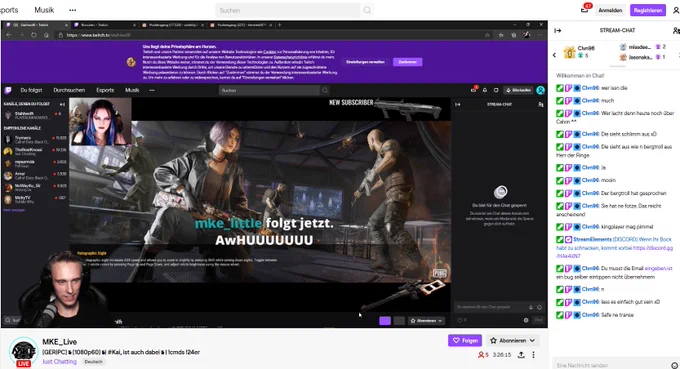Select Amar in streamed sidebar channels
The image size is (680, 369).
point(35,176)
